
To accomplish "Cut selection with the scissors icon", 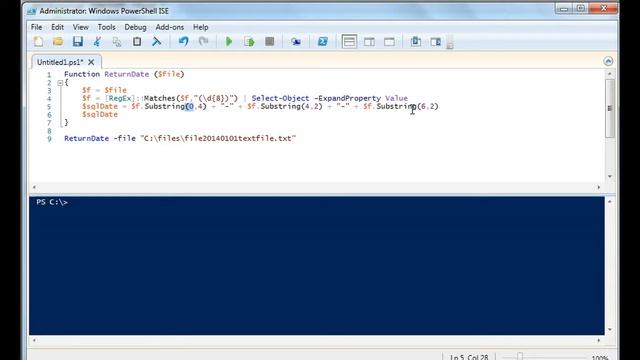I will click(97, 41).
